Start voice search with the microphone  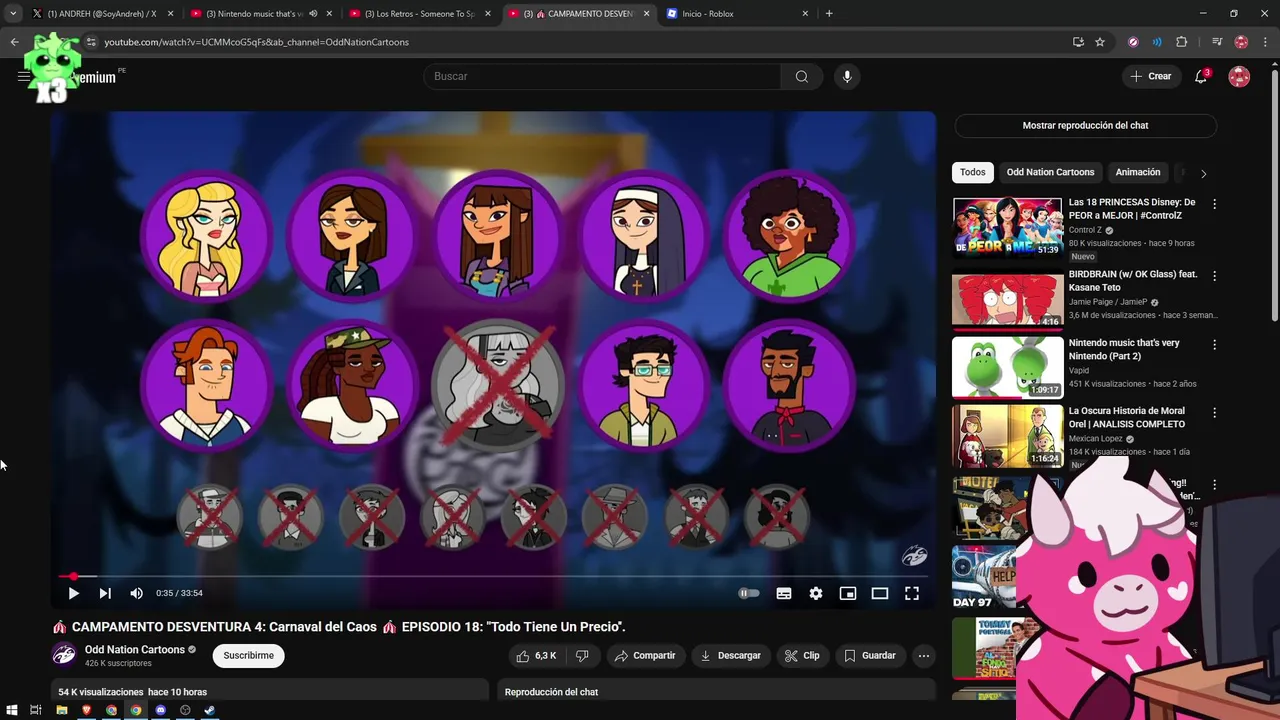click(x=847, y=77)
